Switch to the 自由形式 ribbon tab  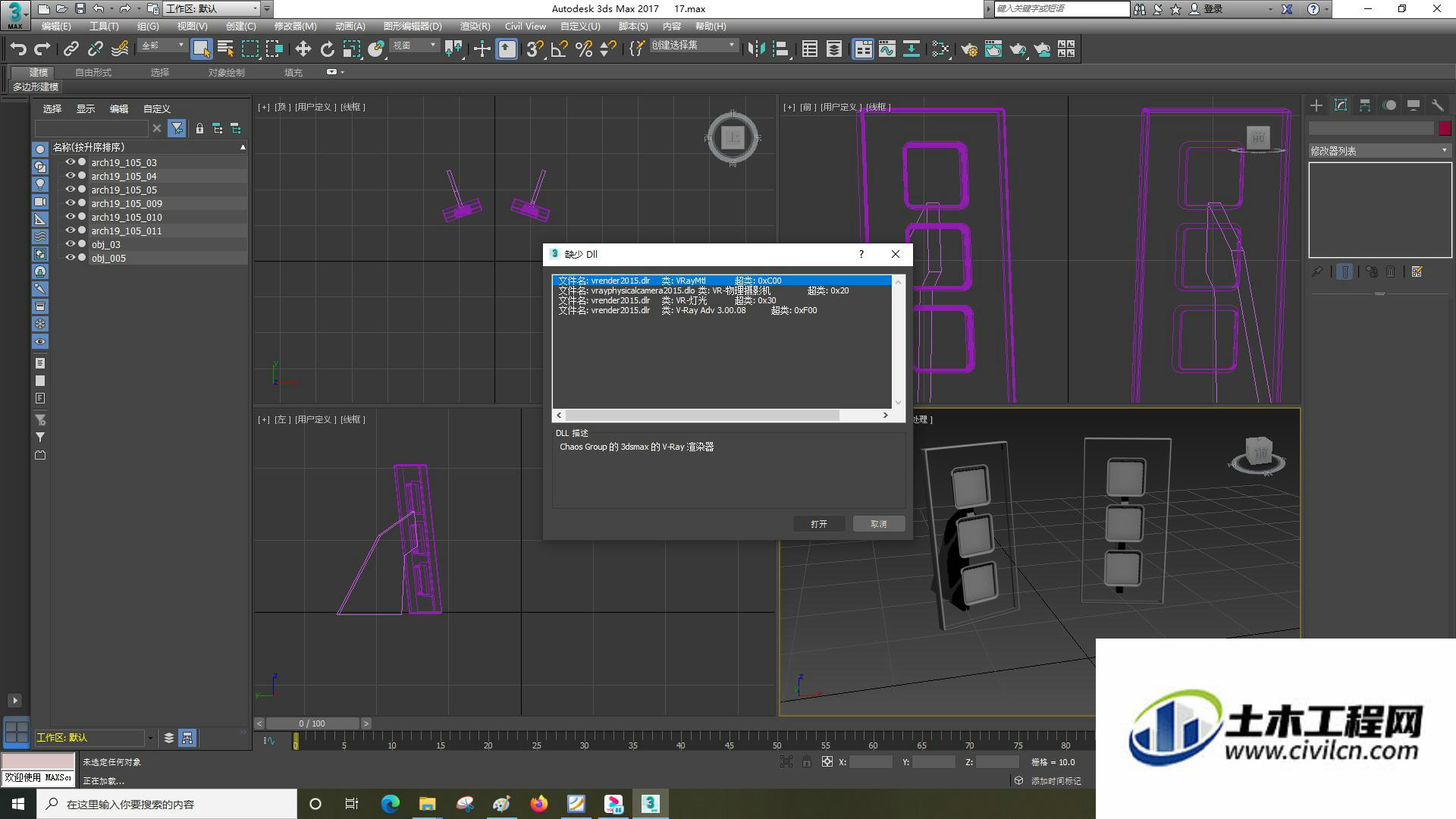(93, 72)
